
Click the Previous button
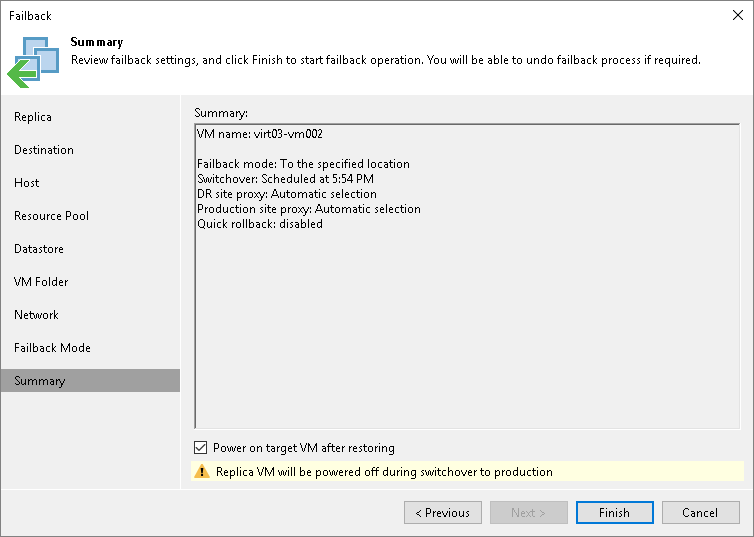click(442, 513)
